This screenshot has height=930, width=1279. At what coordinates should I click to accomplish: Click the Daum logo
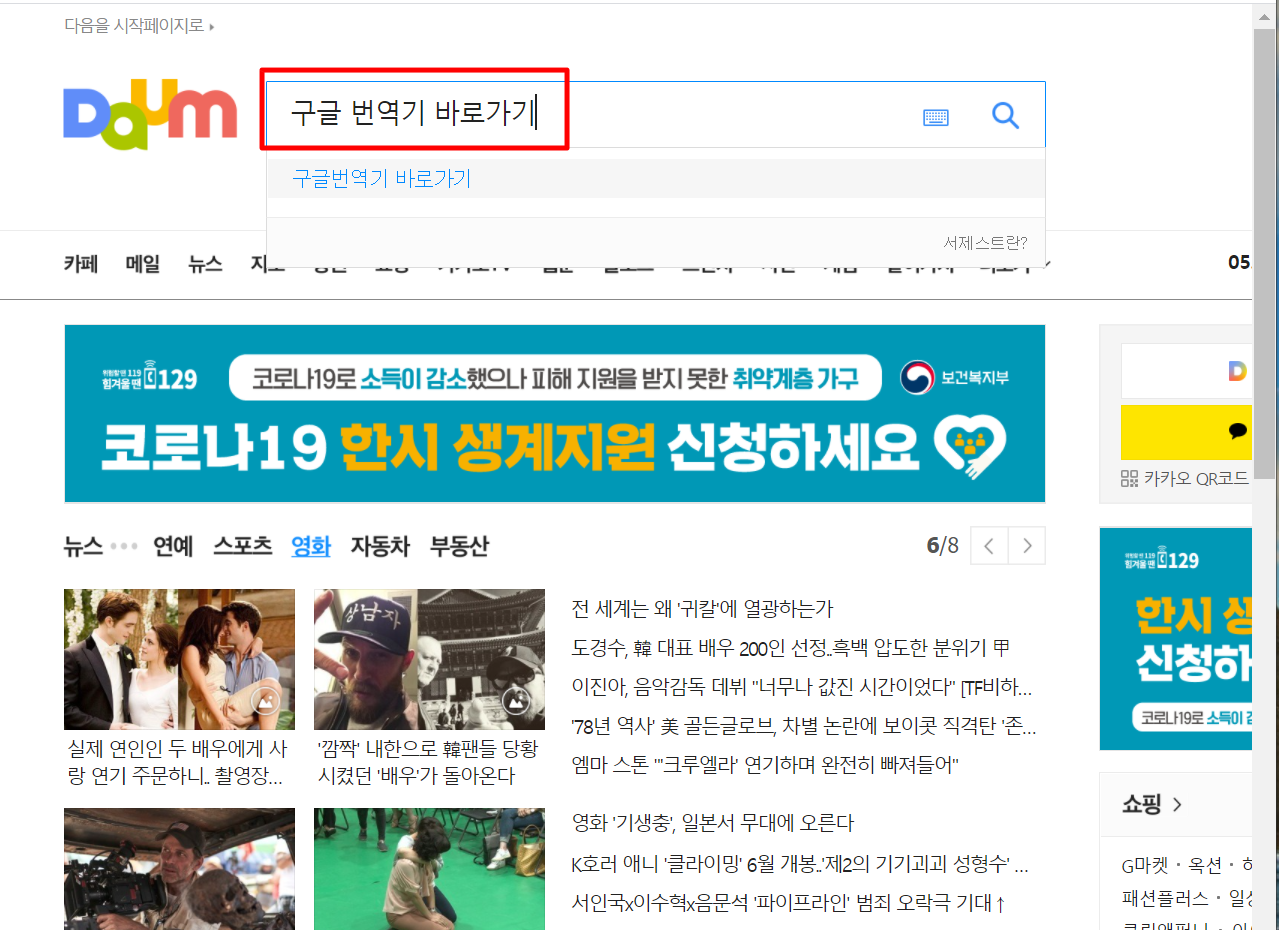(x=150, y=114)
